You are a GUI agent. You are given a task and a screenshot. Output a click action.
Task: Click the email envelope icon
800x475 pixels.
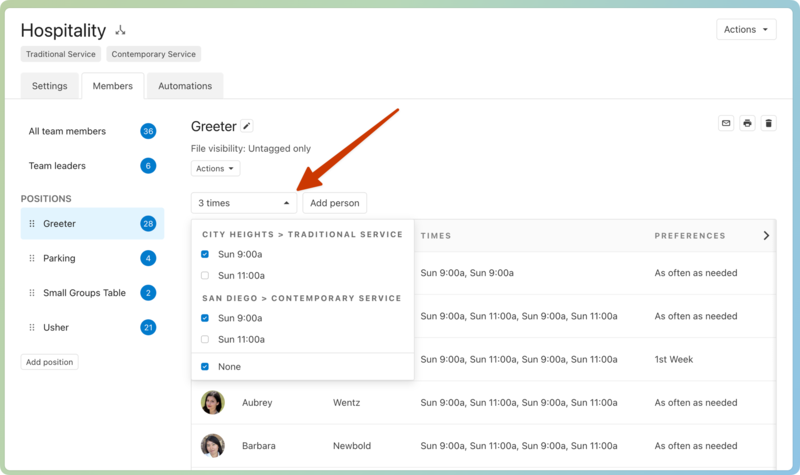point(726,123)
